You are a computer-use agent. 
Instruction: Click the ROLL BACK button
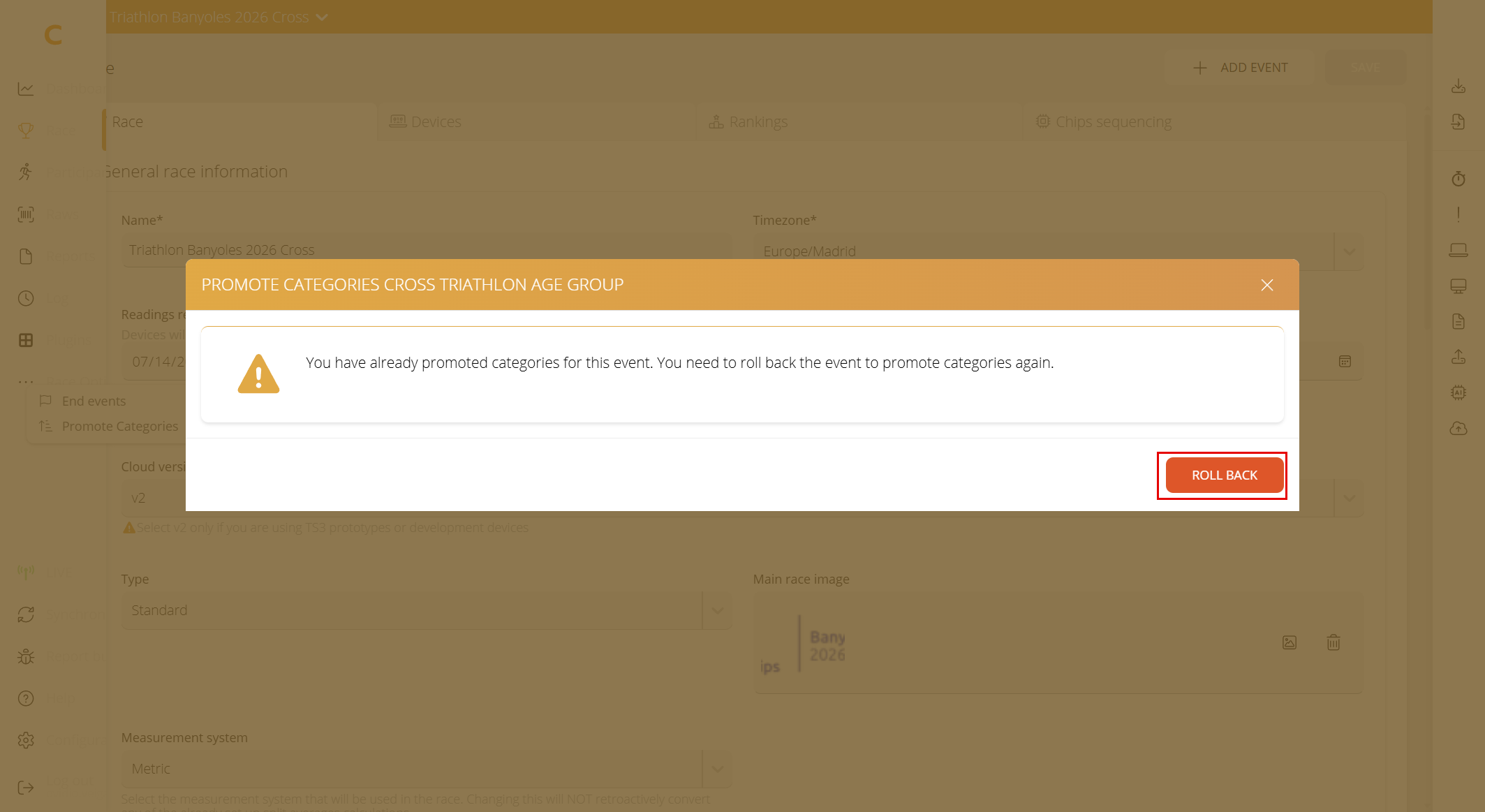(x=1225, y=475)
